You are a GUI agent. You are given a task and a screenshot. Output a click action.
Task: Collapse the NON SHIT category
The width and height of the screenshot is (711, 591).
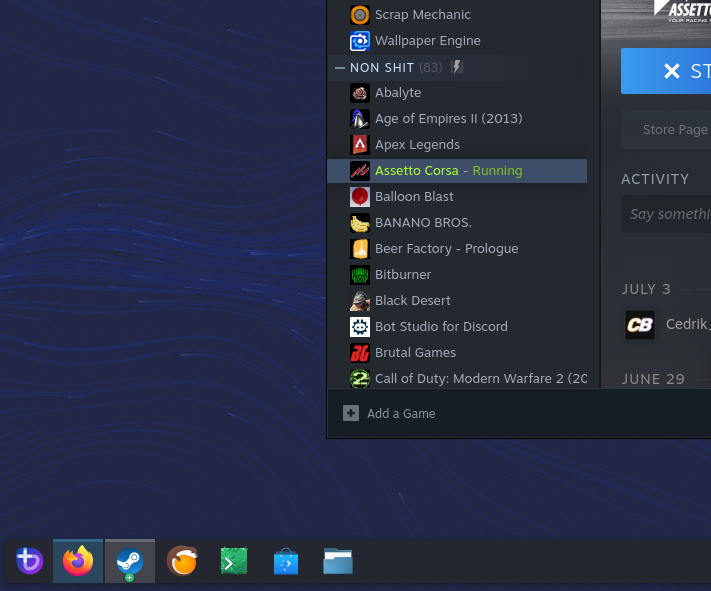pos(340,68)
